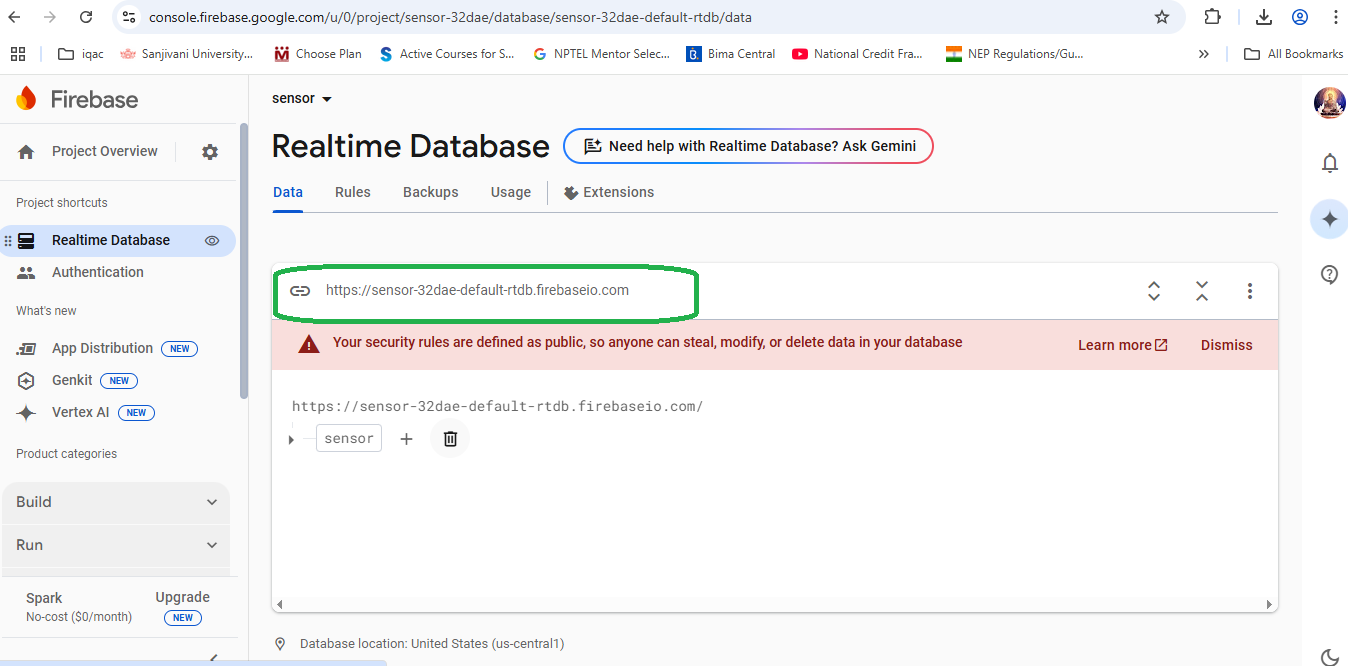This screenshot has width=1348, height=666.
Task: Bookmark page with star icon
Action: (1162, 17)
